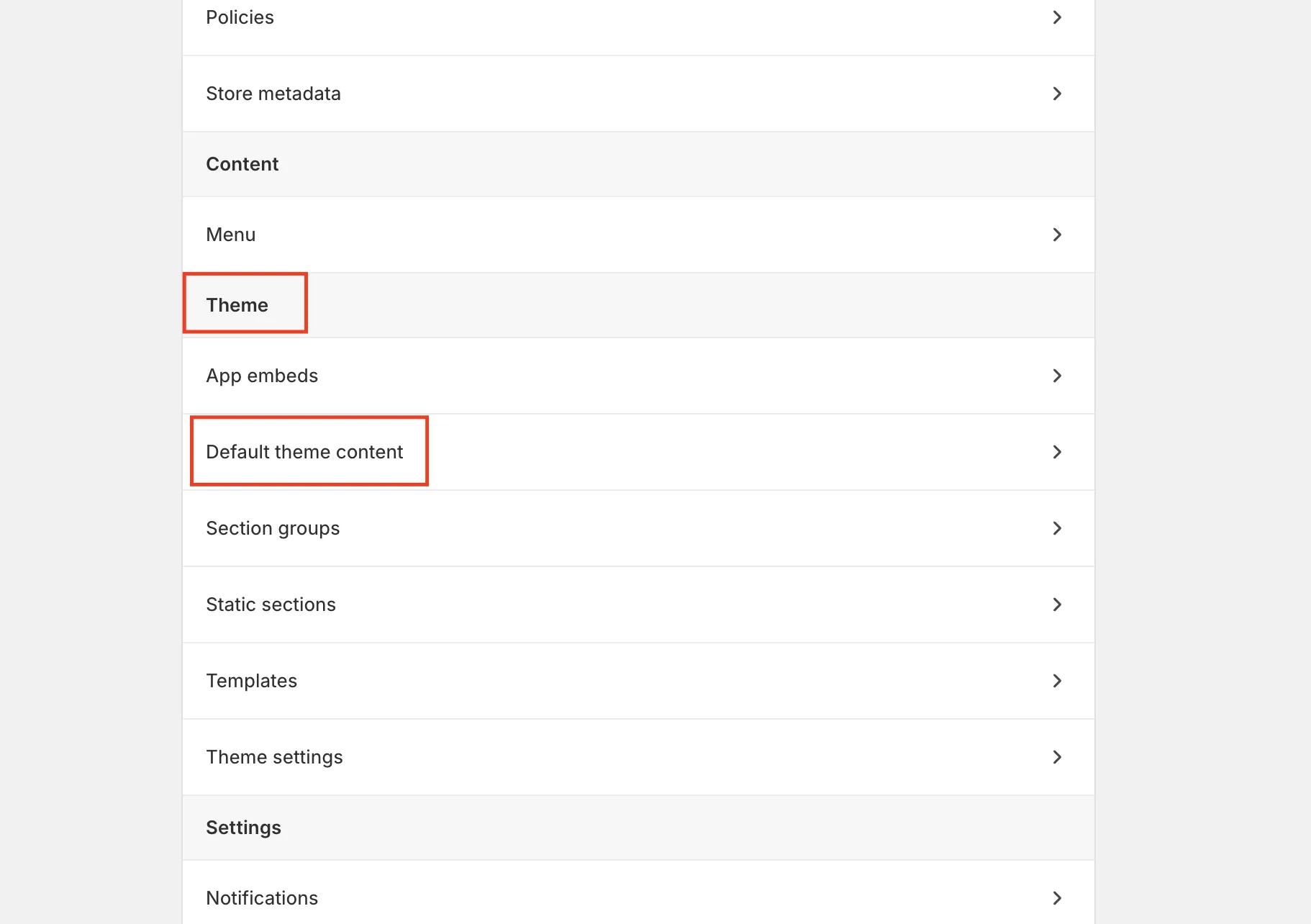Open the Policies navigation chevron
Screen dimensions: 1311x924
(1057, 17)
